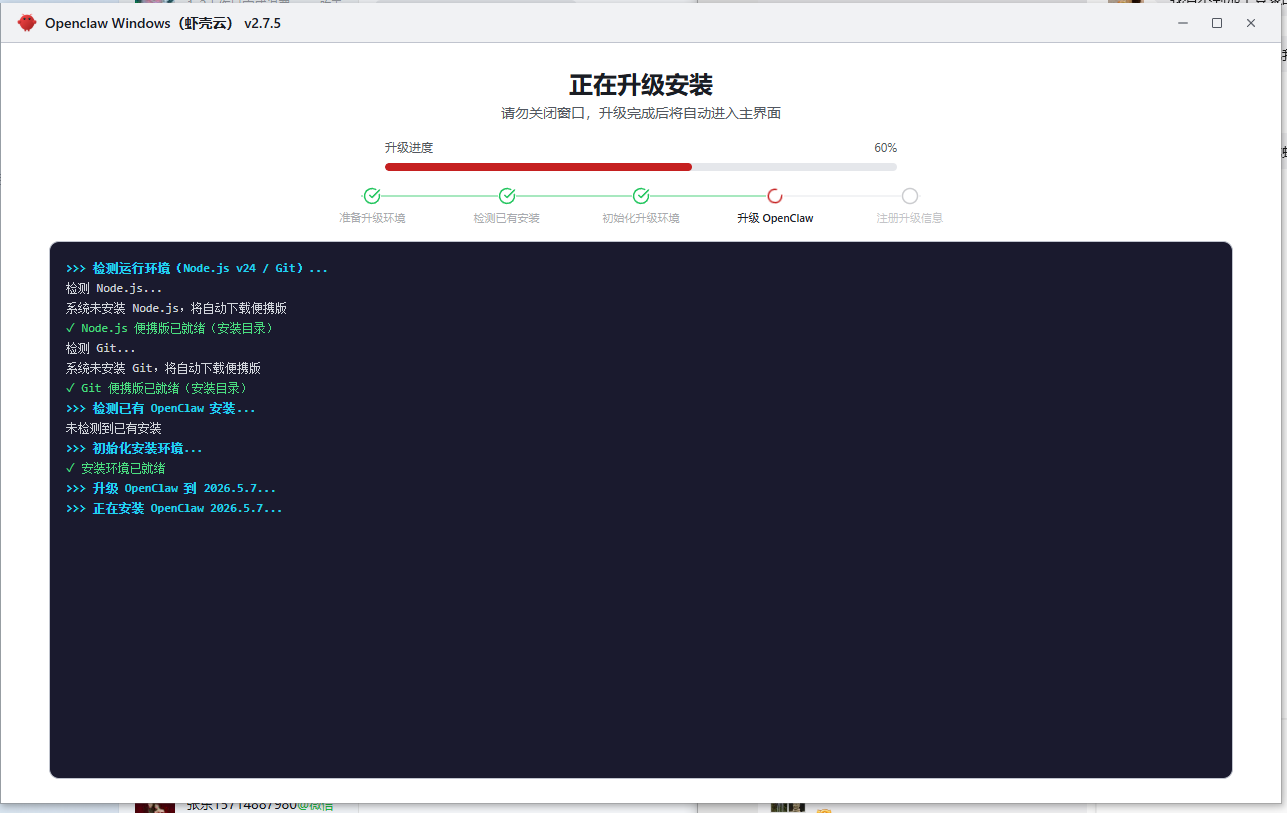Screen dimensions: 1287x813
Task: Click log line 未检测到已有安装
Action: tap(114, 428)
